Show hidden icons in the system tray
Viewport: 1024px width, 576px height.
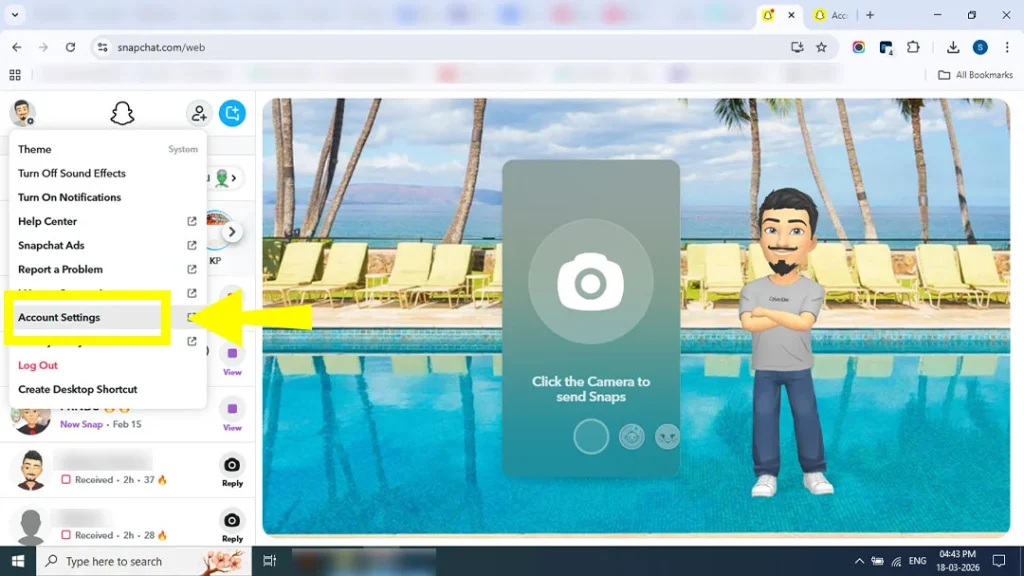pos(859,561)
